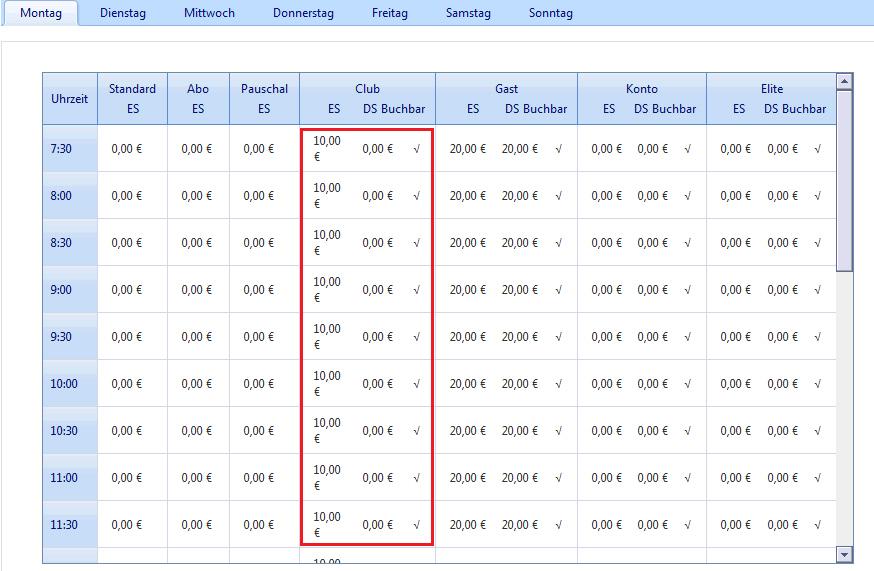This screenshot has height=571, width=874.
Task: Toggle Gast Buchbar checkmark for 7:30
Action: pos(559,149)
